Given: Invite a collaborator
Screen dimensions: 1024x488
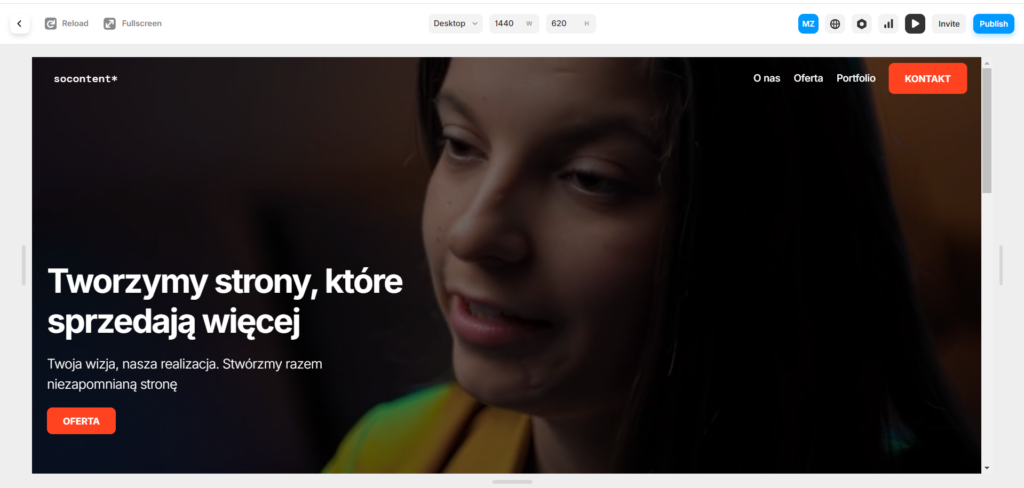Looking at the screenshot, I should pos(949,24).
